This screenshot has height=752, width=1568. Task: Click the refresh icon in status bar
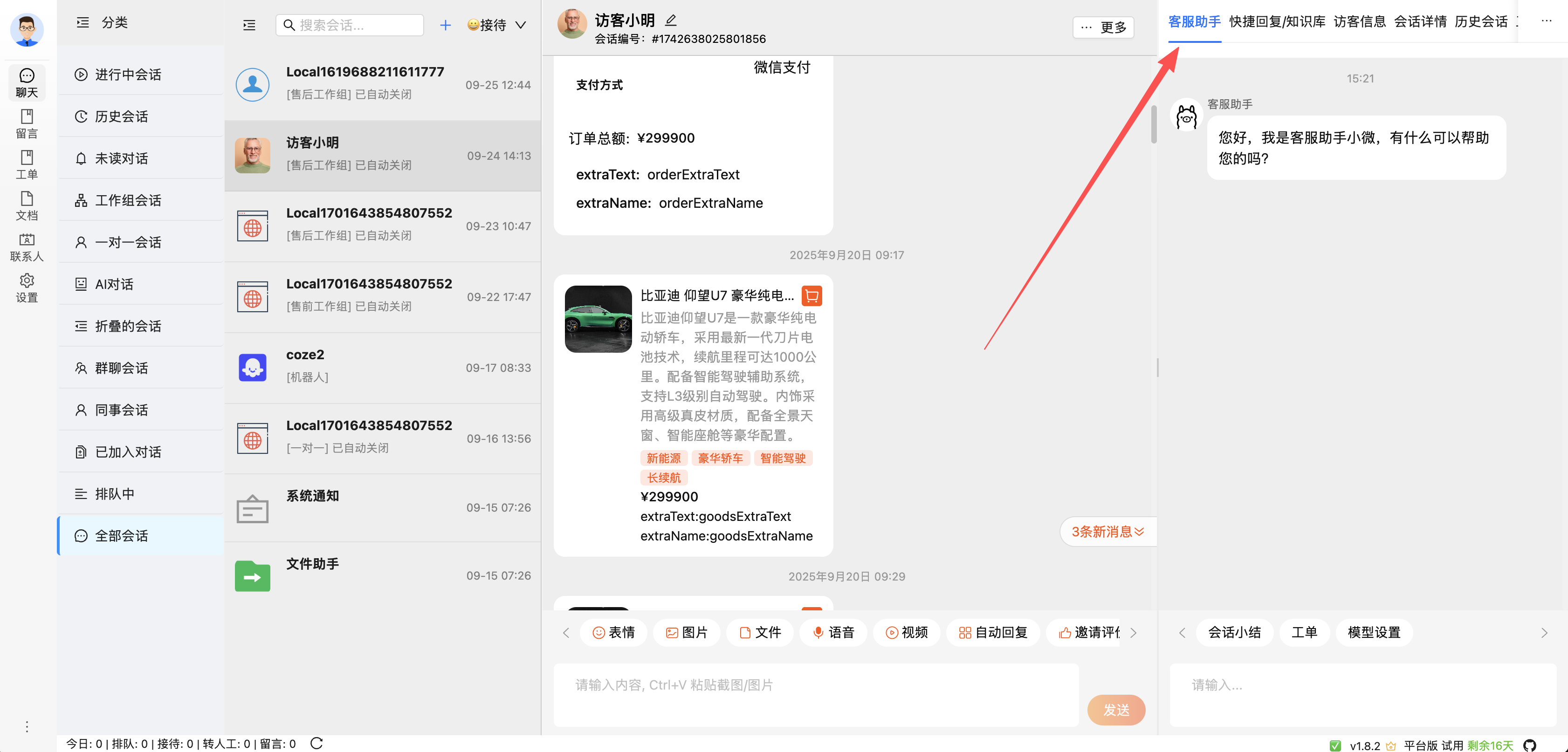pyautogui.click(x=316, y=743)
